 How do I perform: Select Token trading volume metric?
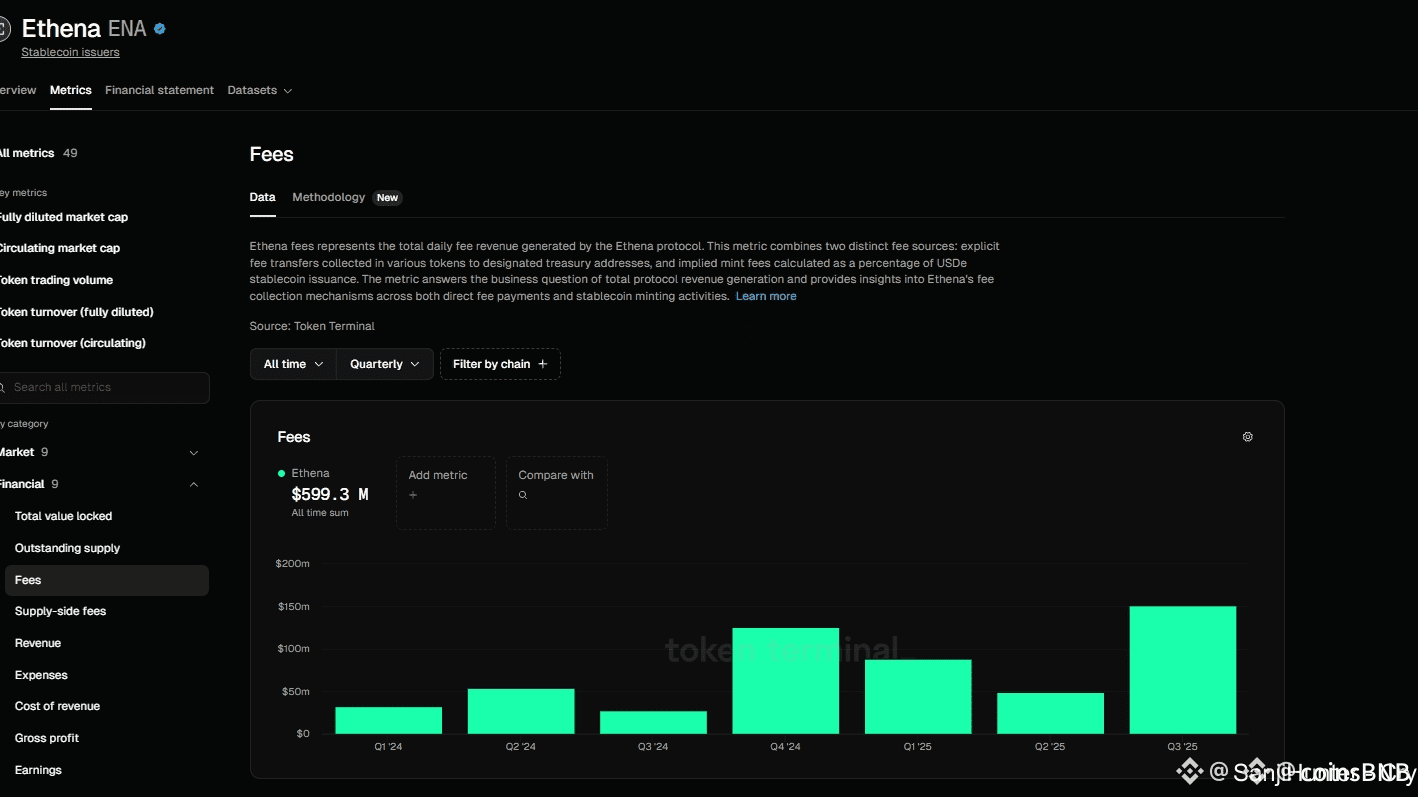(x=56, y=280)
